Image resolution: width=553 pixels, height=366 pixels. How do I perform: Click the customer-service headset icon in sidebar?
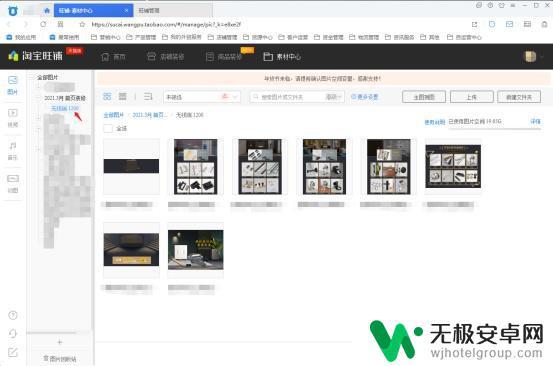click(13, 333)
